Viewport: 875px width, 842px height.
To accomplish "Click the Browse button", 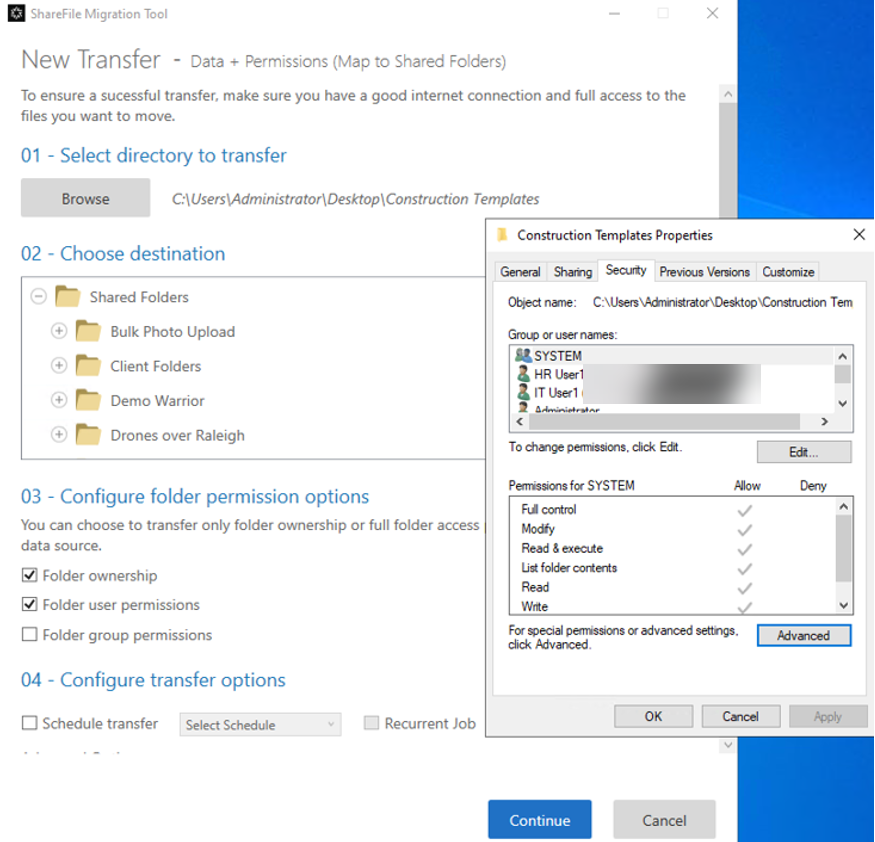I will point(85,199).
